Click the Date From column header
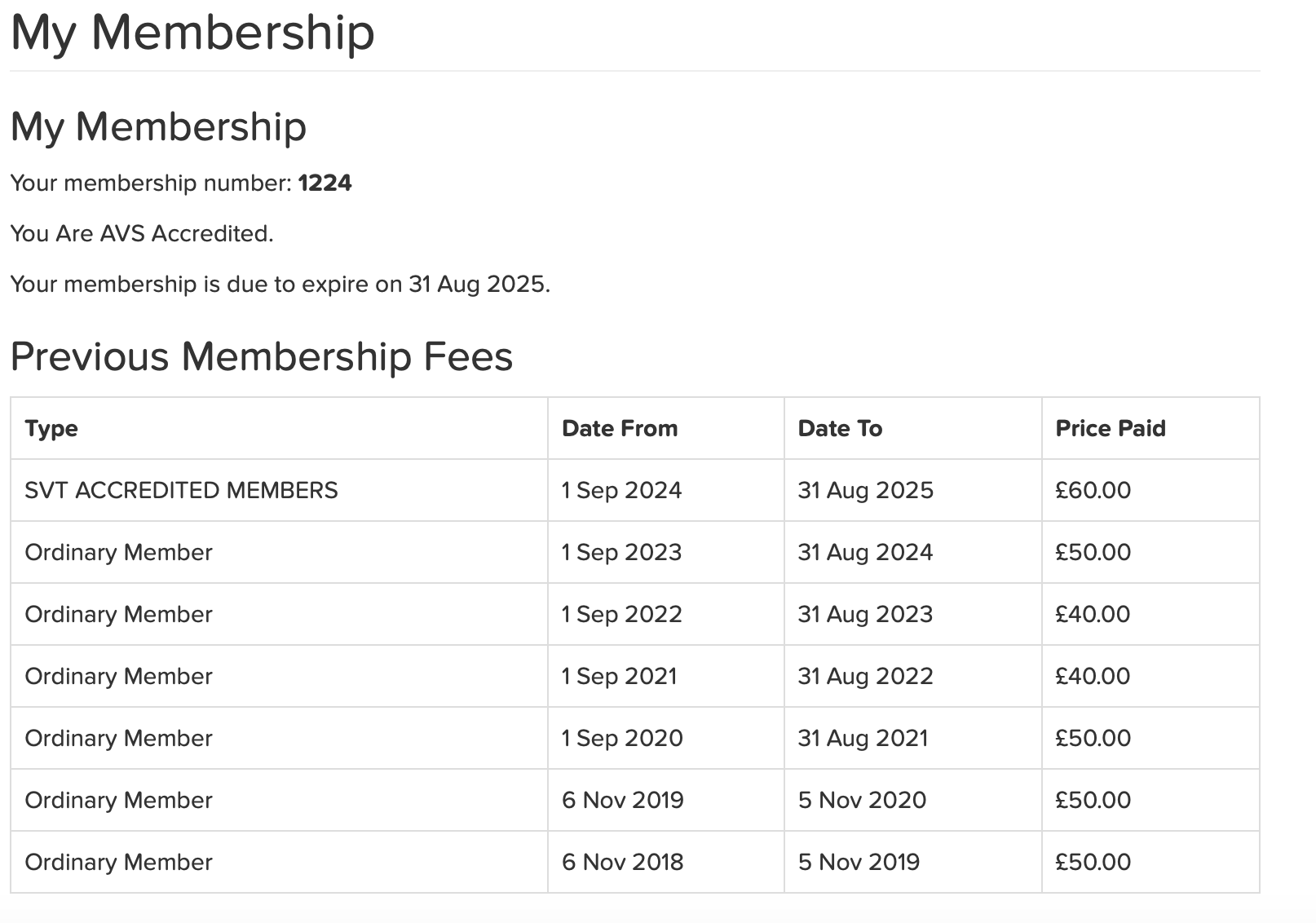 (x=620, y=429)
